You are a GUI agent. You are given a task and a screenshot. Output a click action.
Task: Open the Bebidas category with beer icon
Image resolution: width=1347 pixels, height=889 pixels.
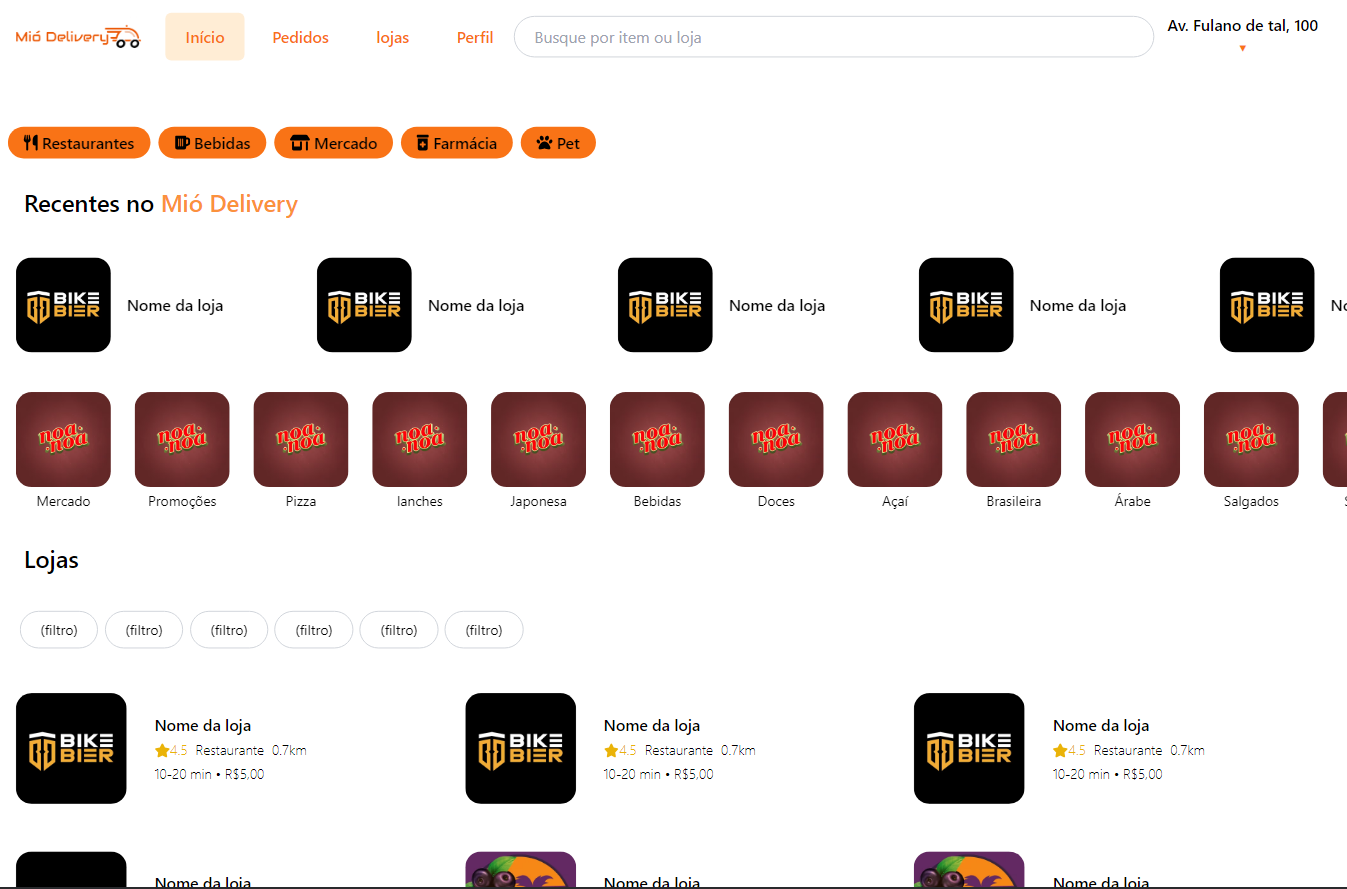(x=212, y=143)
